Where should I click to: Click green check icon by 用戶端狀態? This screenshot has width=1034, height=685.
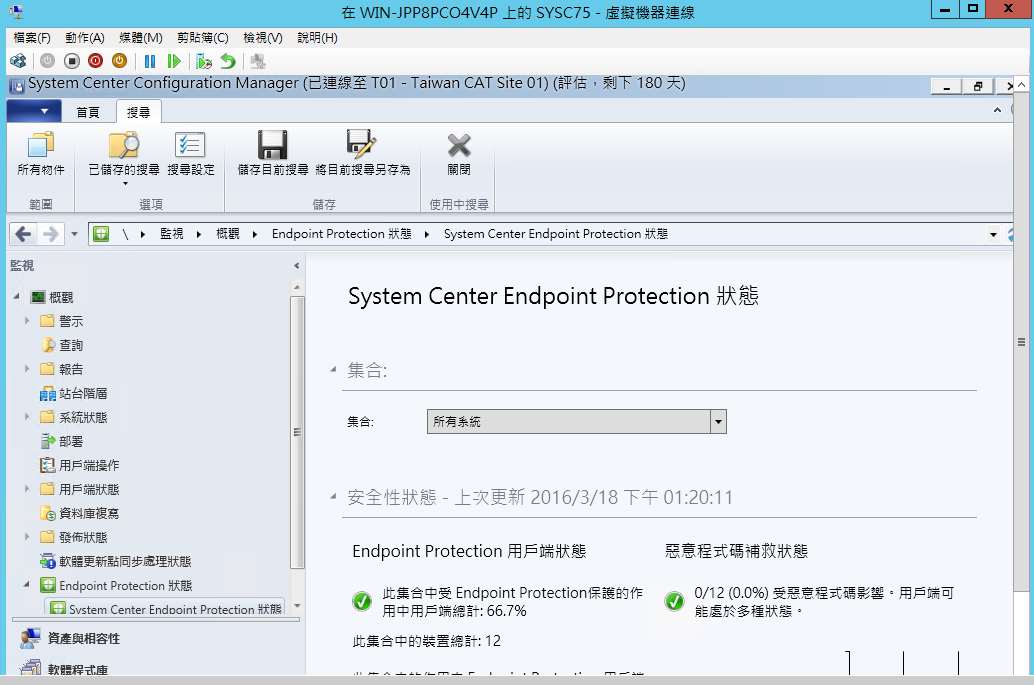[362, 601]
